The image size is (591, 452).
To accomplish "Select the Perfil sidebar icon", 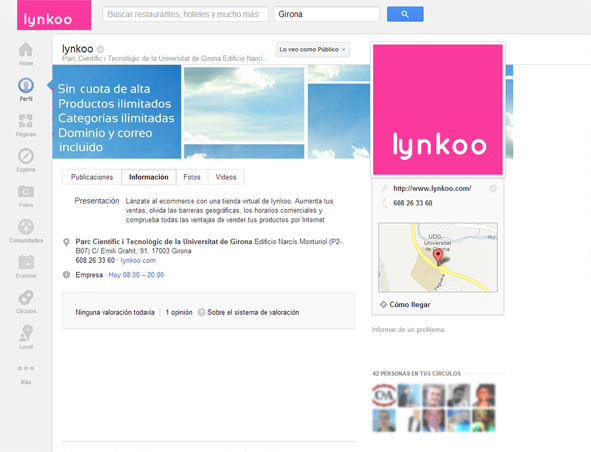I will (26, 86).
